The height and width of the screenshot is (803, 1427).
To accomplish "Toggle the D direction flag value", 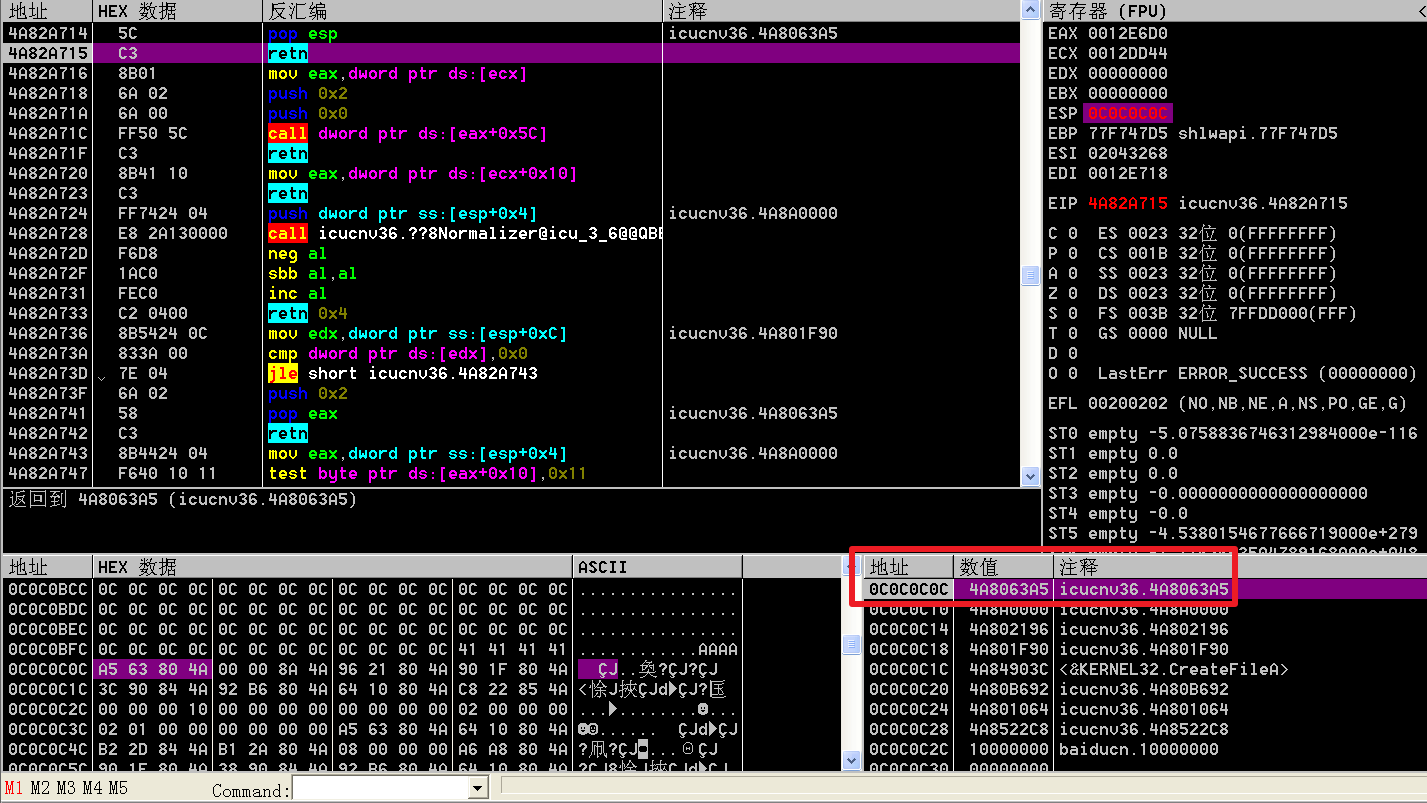I will tap(1073, 353).
